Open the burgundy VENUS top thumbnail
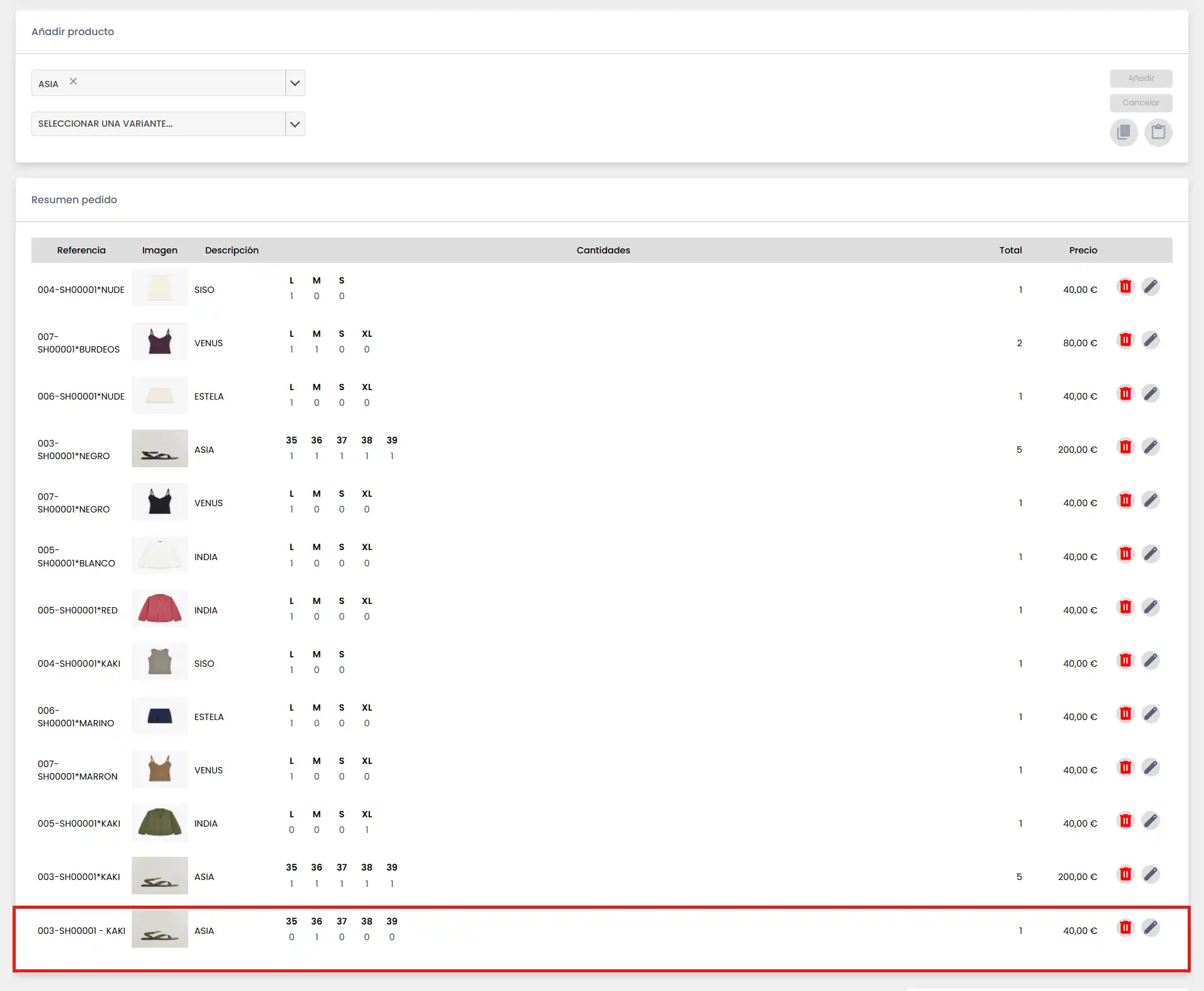 (x=160, y=342)
